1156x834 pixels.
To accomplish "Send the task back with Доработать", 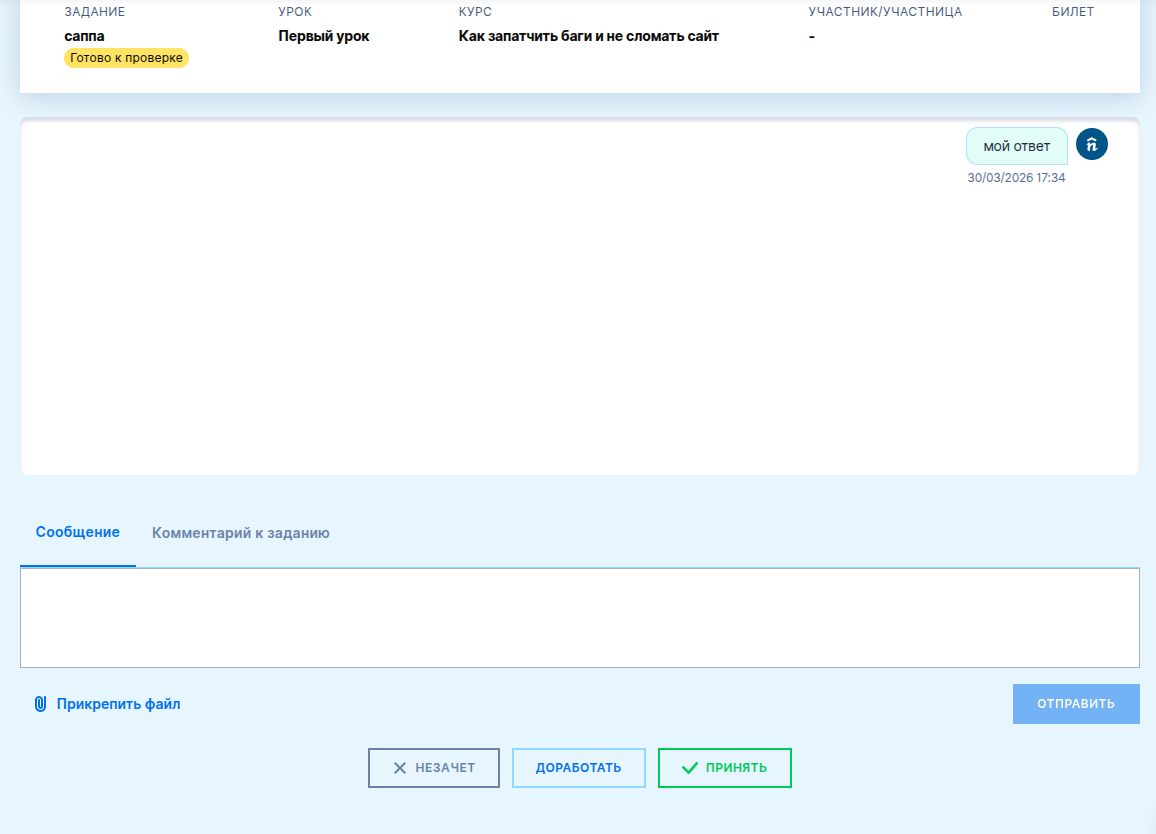I will 578,768.
